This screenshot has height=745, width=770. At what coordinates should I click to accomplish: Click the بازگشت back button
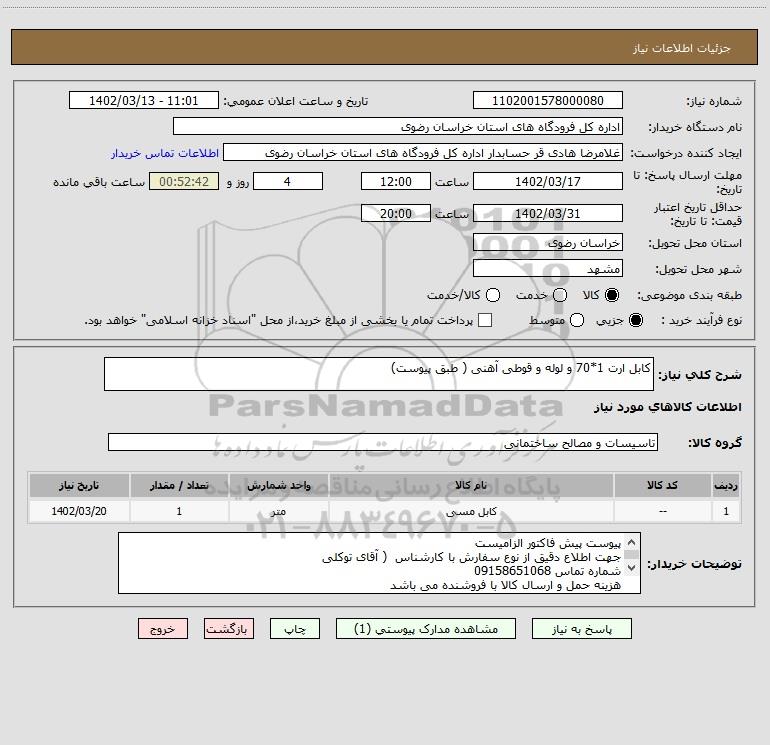(x=229, y=629)
